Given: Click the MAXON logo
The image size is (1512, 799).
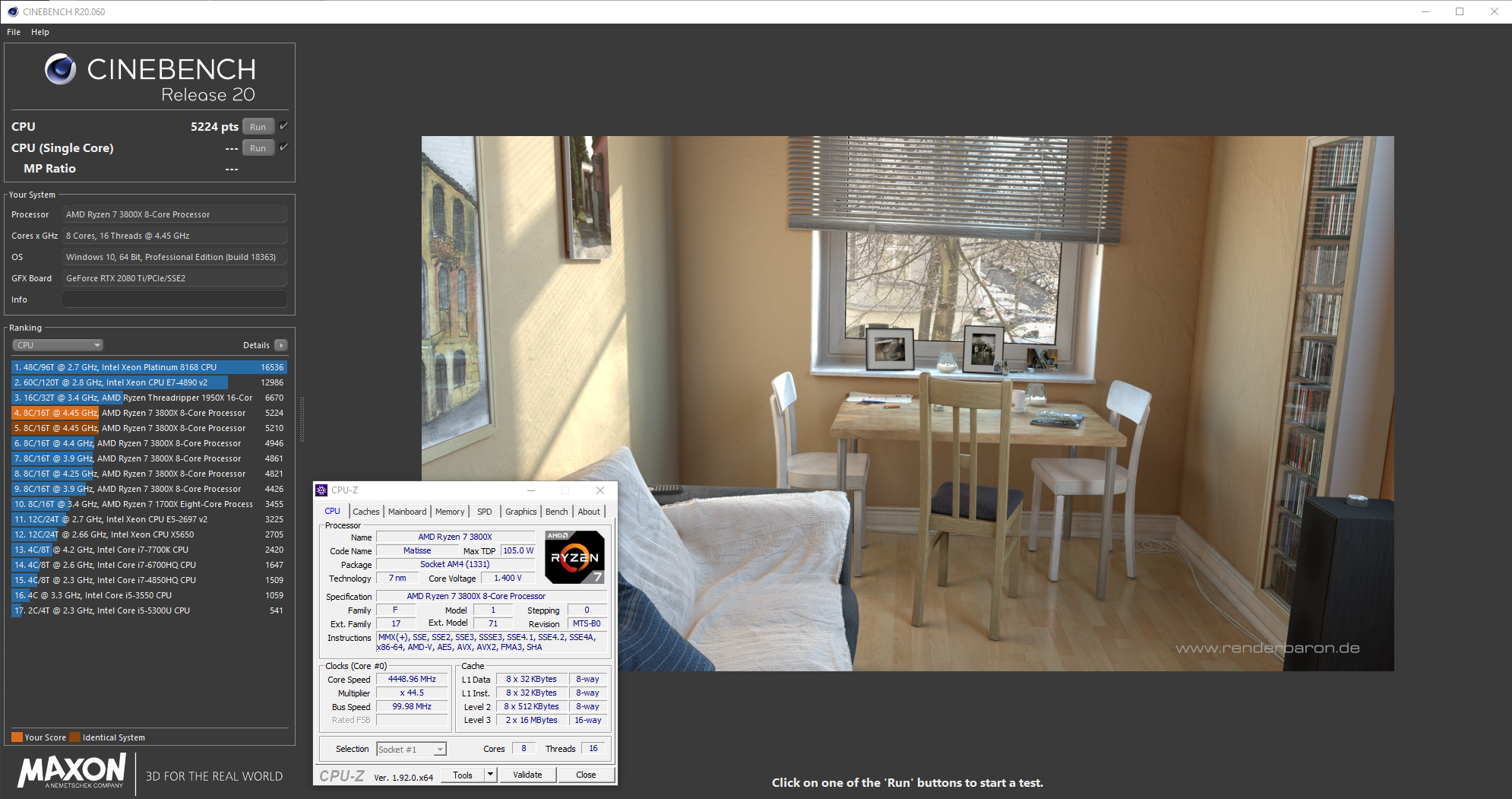Looking at the screenshot, I should [x=71, y=772].
